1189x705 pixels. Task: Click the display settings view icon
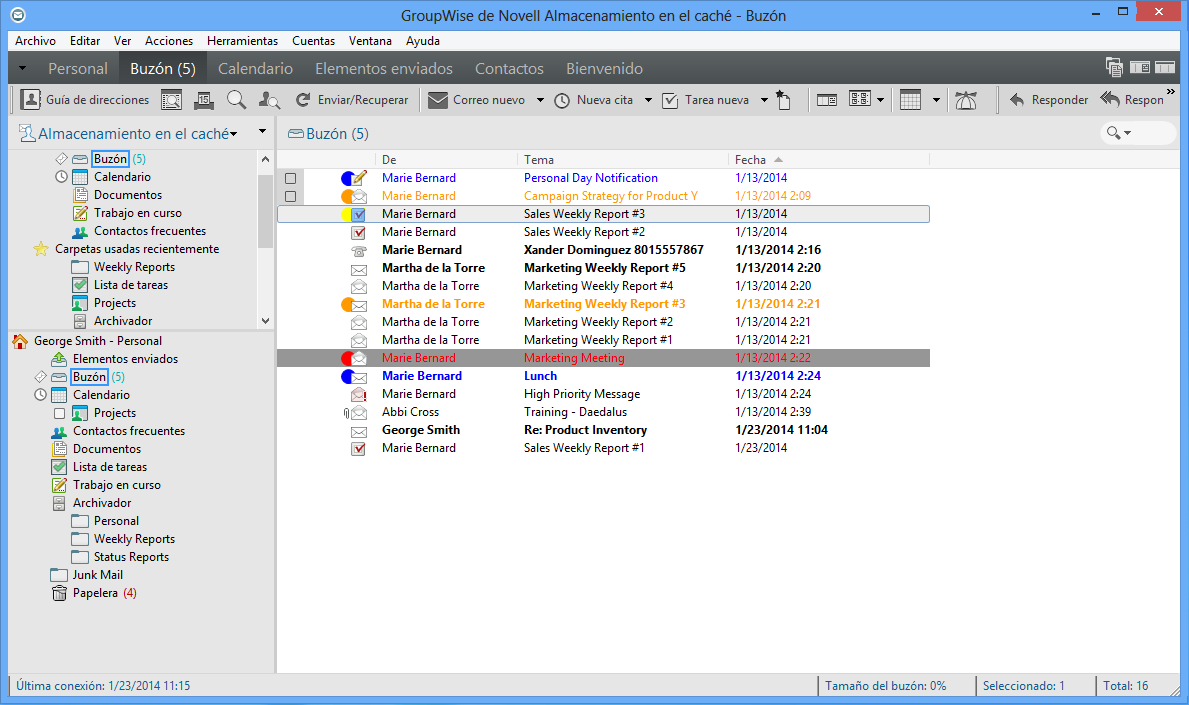click(x=860, y=99)
